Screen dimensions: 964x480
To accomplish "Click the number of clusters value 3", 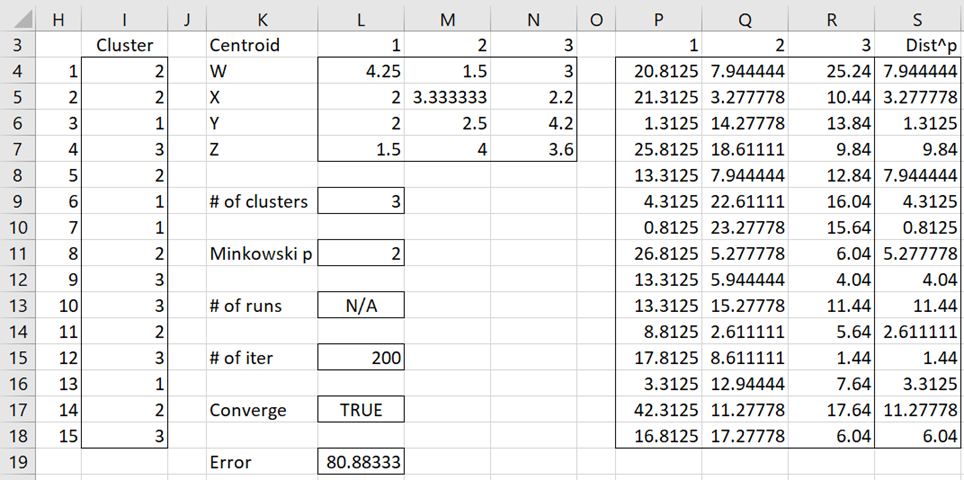I will [x=361, y=201].
